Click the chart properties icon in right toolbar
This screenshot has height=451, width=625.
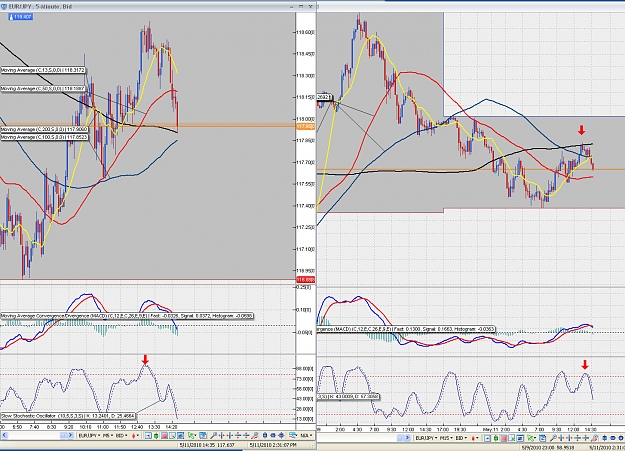point(512,438)
